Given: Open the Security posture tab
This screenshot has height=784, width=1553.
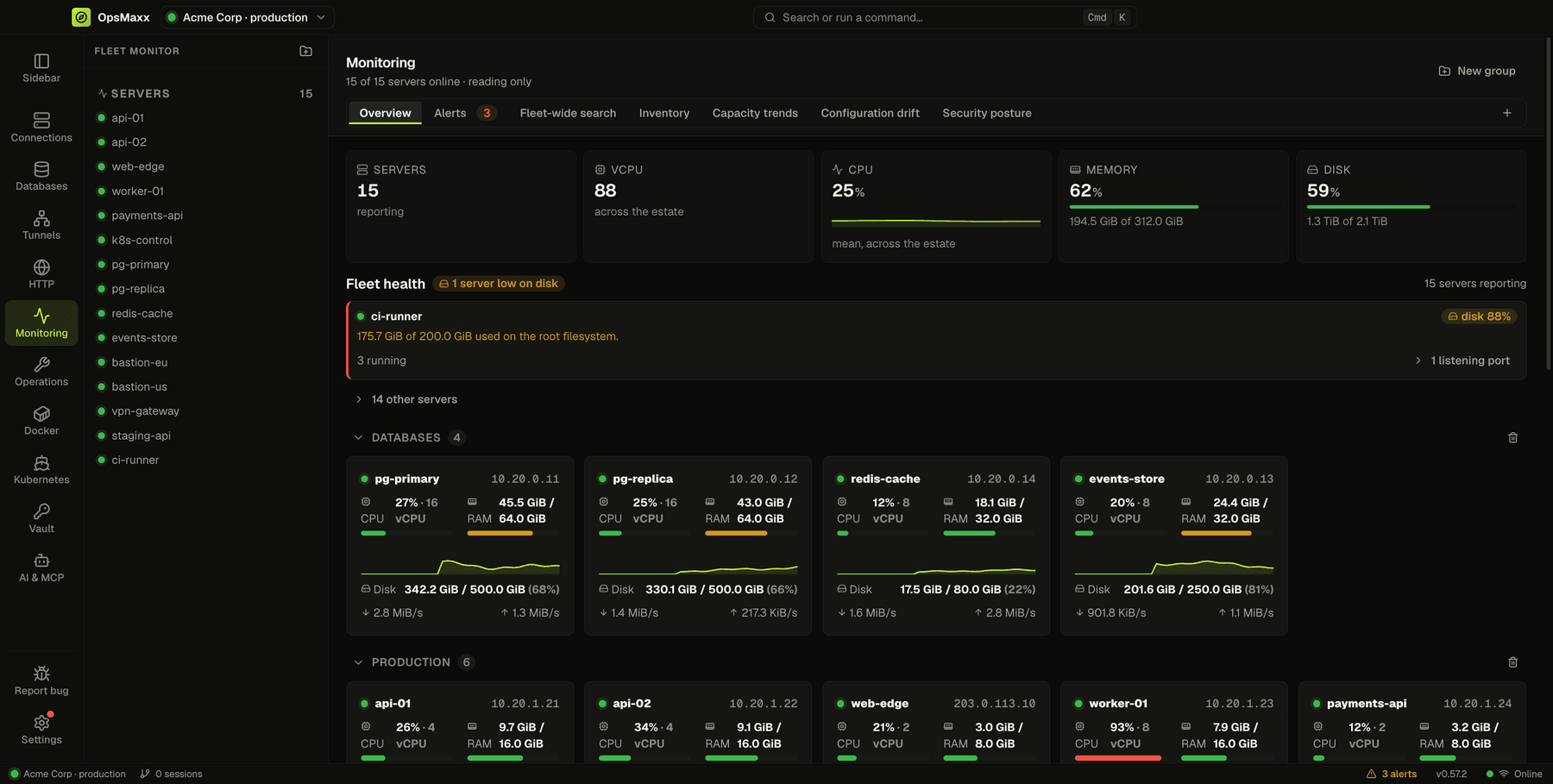Looking at the screenshot, I should tap(987, 113).
